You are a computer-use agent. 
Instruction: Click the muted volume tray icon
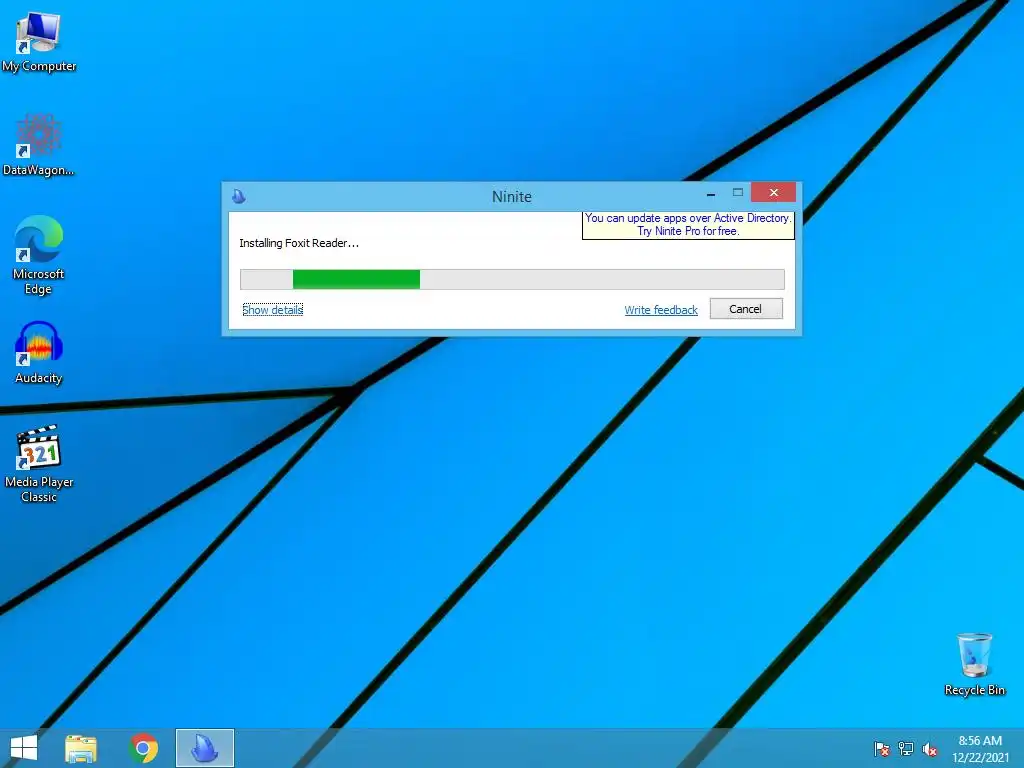click(930, 748)
